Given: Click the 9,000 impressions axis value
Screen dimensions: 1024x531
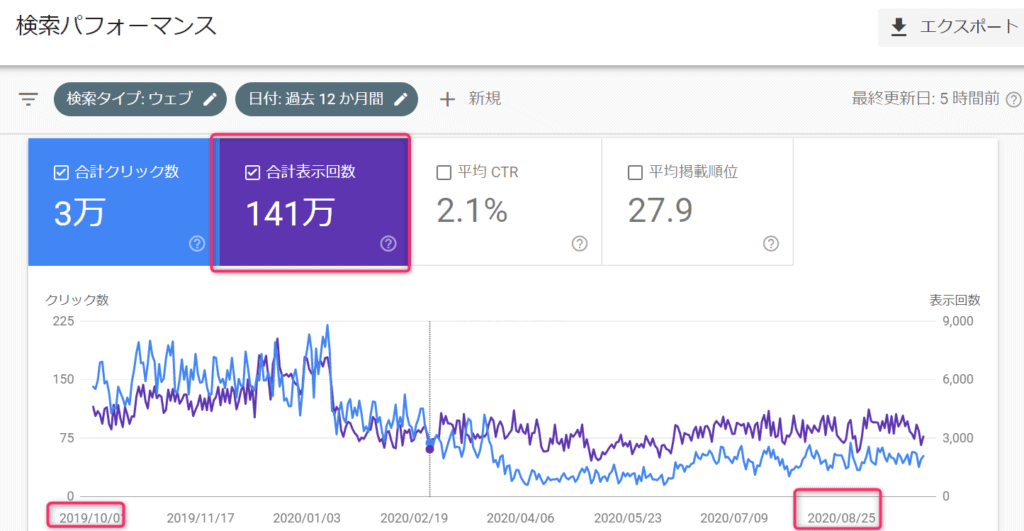Looking at the screenshot, I should click(x=957, y=321).
